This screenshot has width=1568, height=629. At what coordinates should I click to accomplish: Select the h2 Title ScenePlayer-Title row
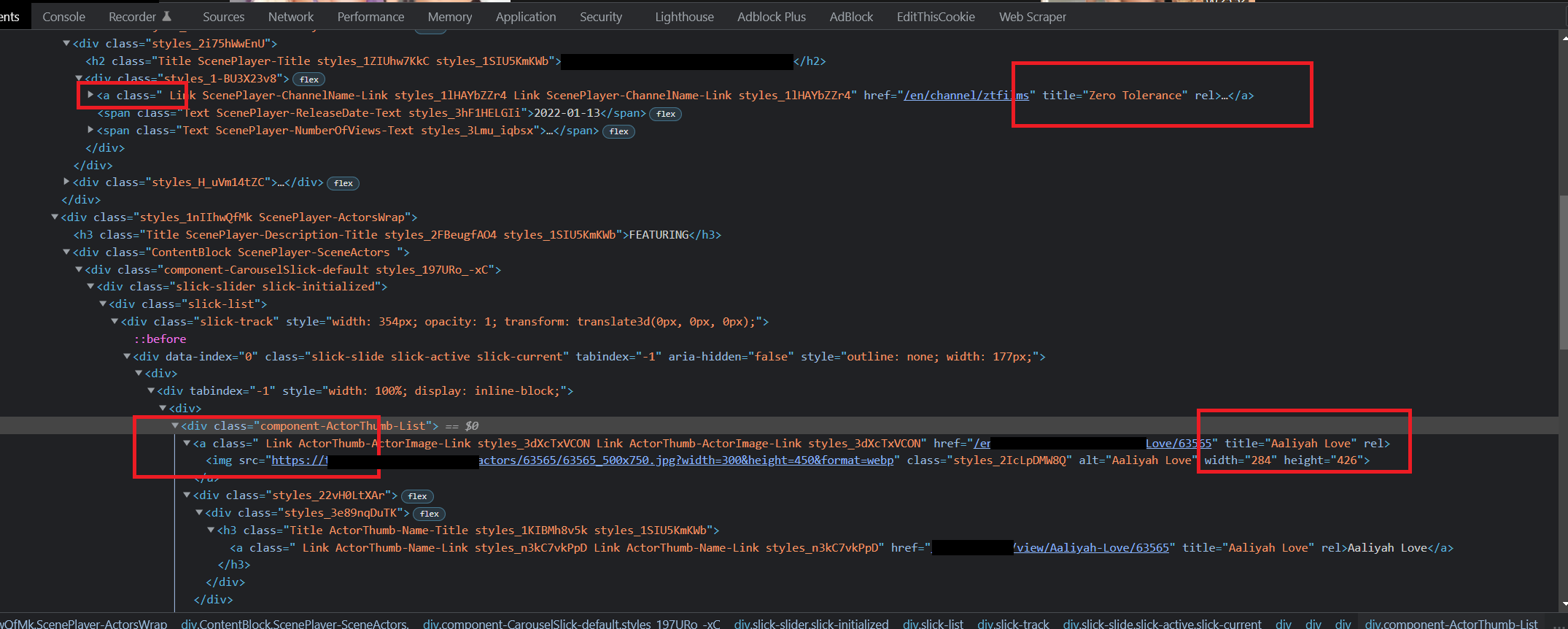(456, 61)
